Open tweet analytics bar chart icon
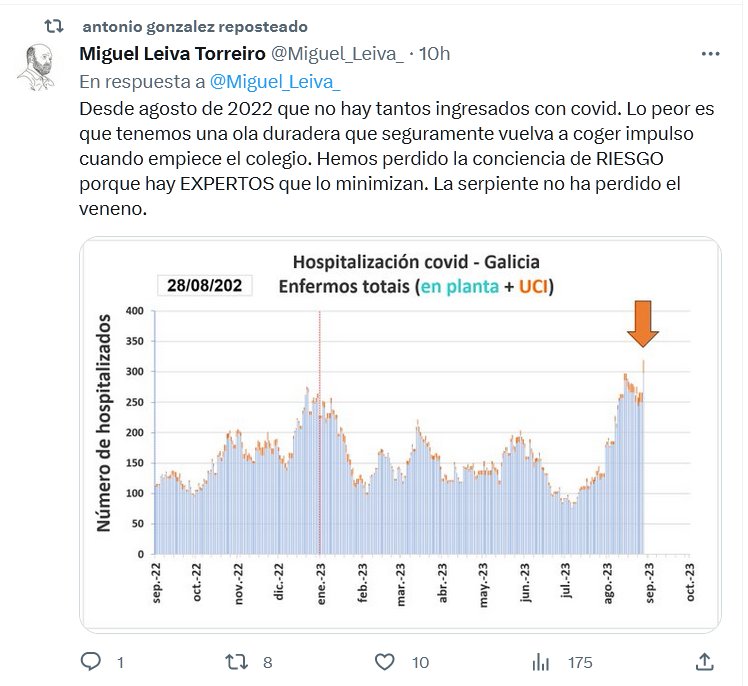Screen dimensions: 748x686 click(x=541, y=662)
